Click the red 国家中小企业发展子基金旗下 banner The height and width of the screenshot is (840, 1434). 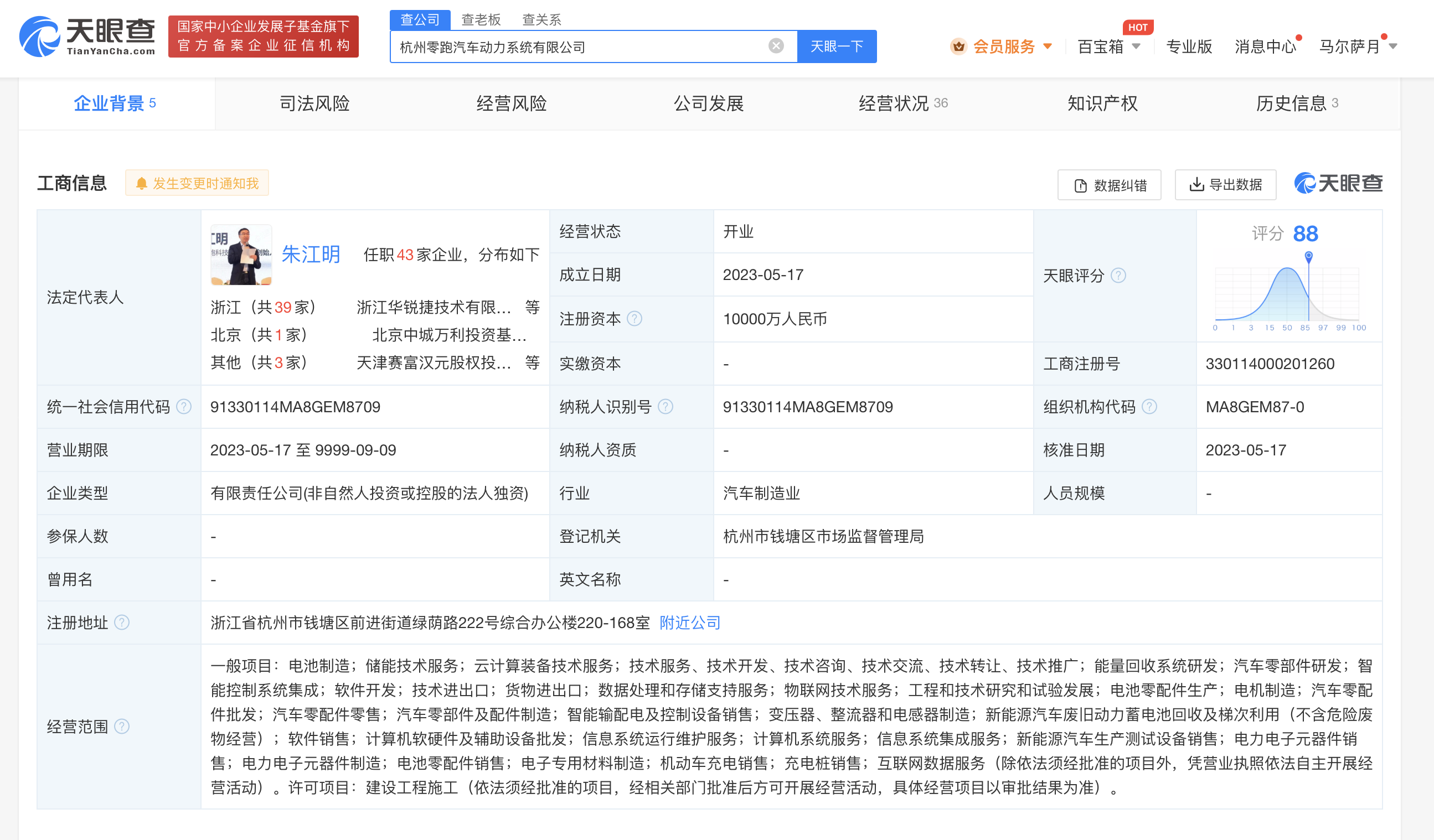pos(264,37)
